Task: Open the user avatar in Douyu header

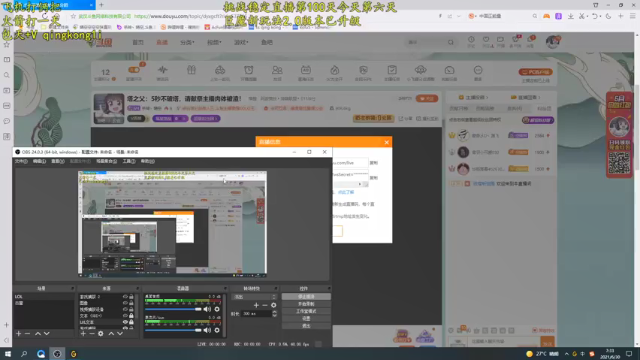Action: 553,42
